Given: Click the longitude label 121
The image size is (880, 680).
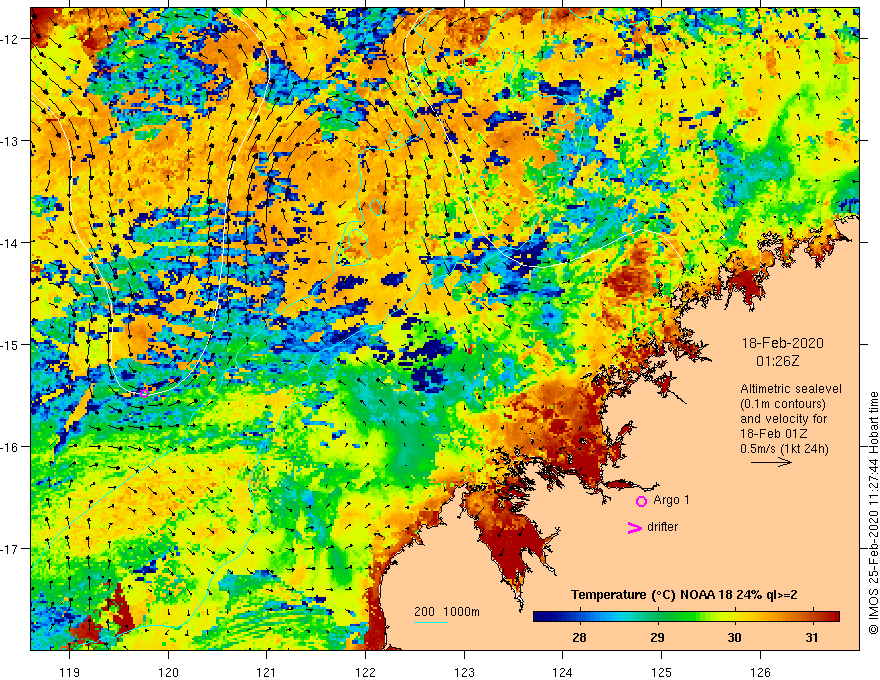Looking at the screenshot, I should click(x=267, y=672).
